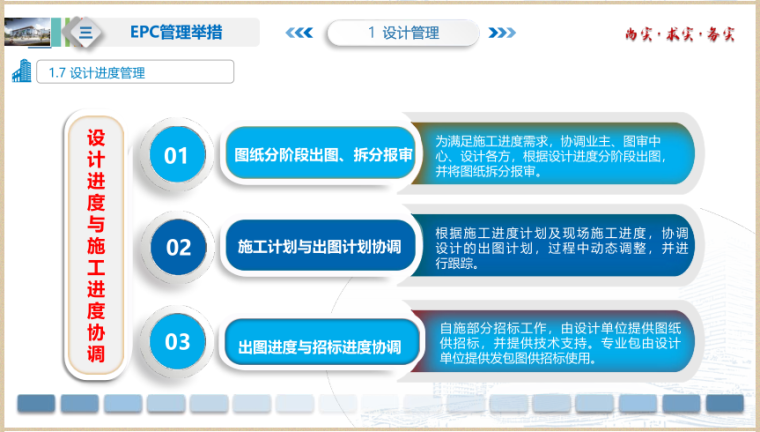Select the 03 numbered circle
This screenshot has height=432, width=760.
coord(177,342)
